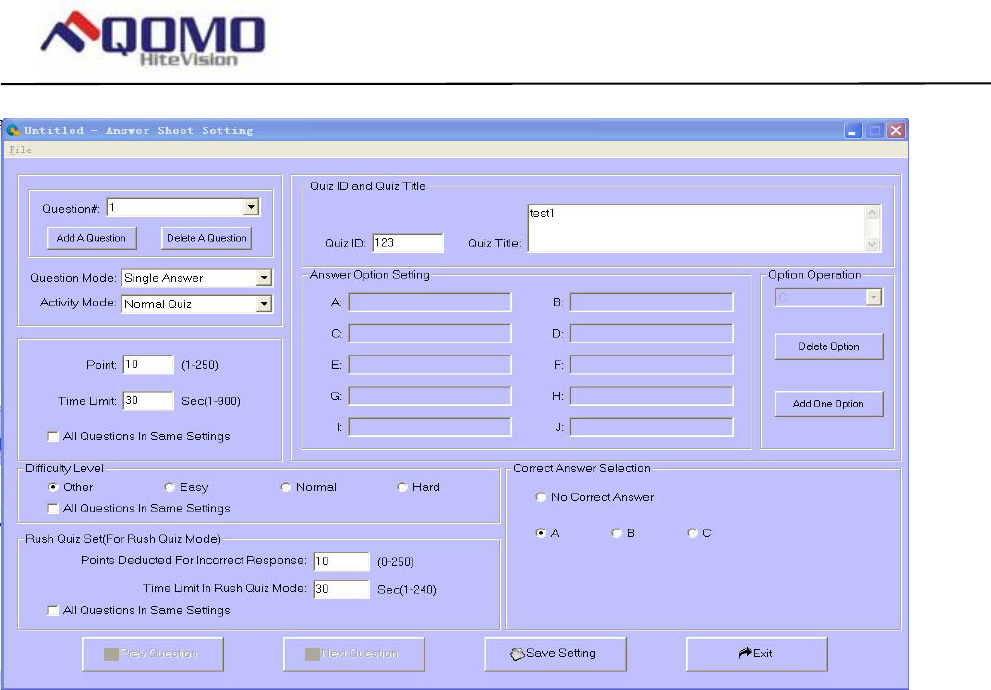
Task: Click the Delete Option button
Action: (x=829, y=346)
